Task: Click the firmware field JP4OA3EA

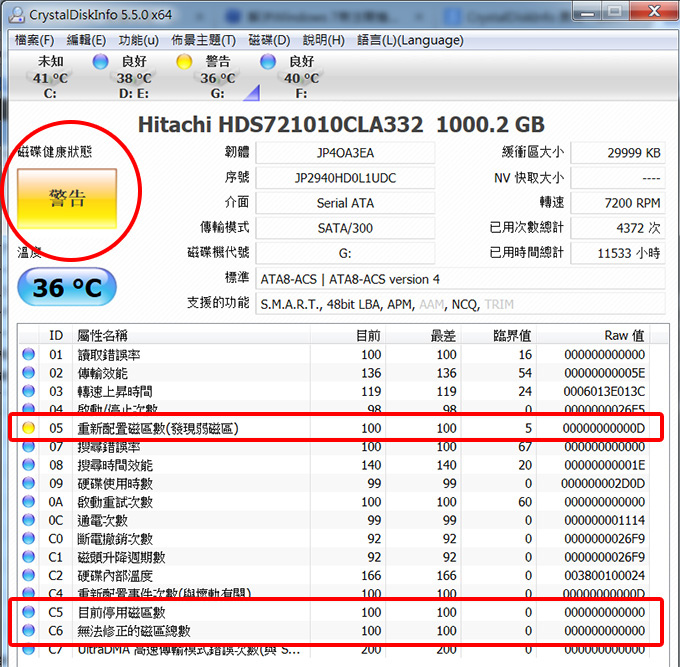Action: pos(345,153)
